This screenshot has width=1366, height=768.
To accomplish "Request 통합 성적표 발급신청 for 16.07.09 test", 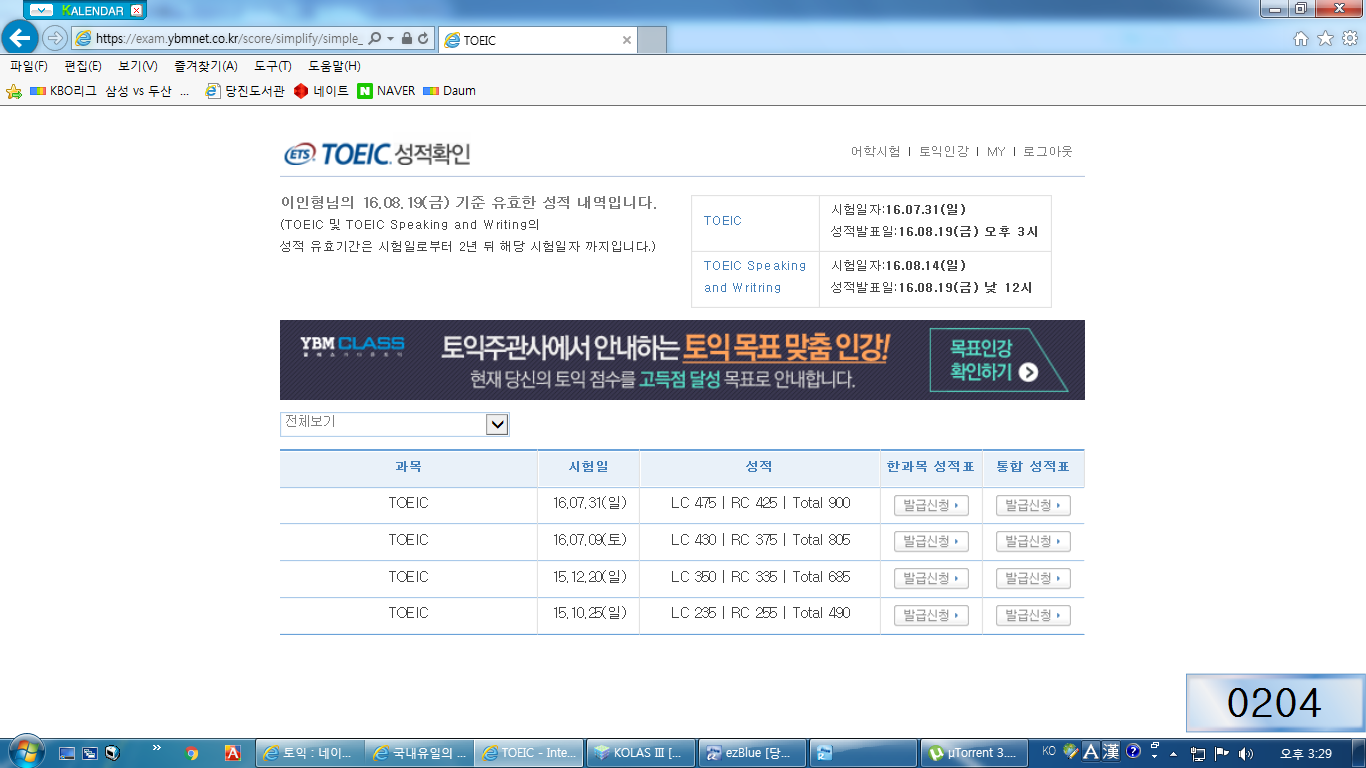I will click(1033, 541).
